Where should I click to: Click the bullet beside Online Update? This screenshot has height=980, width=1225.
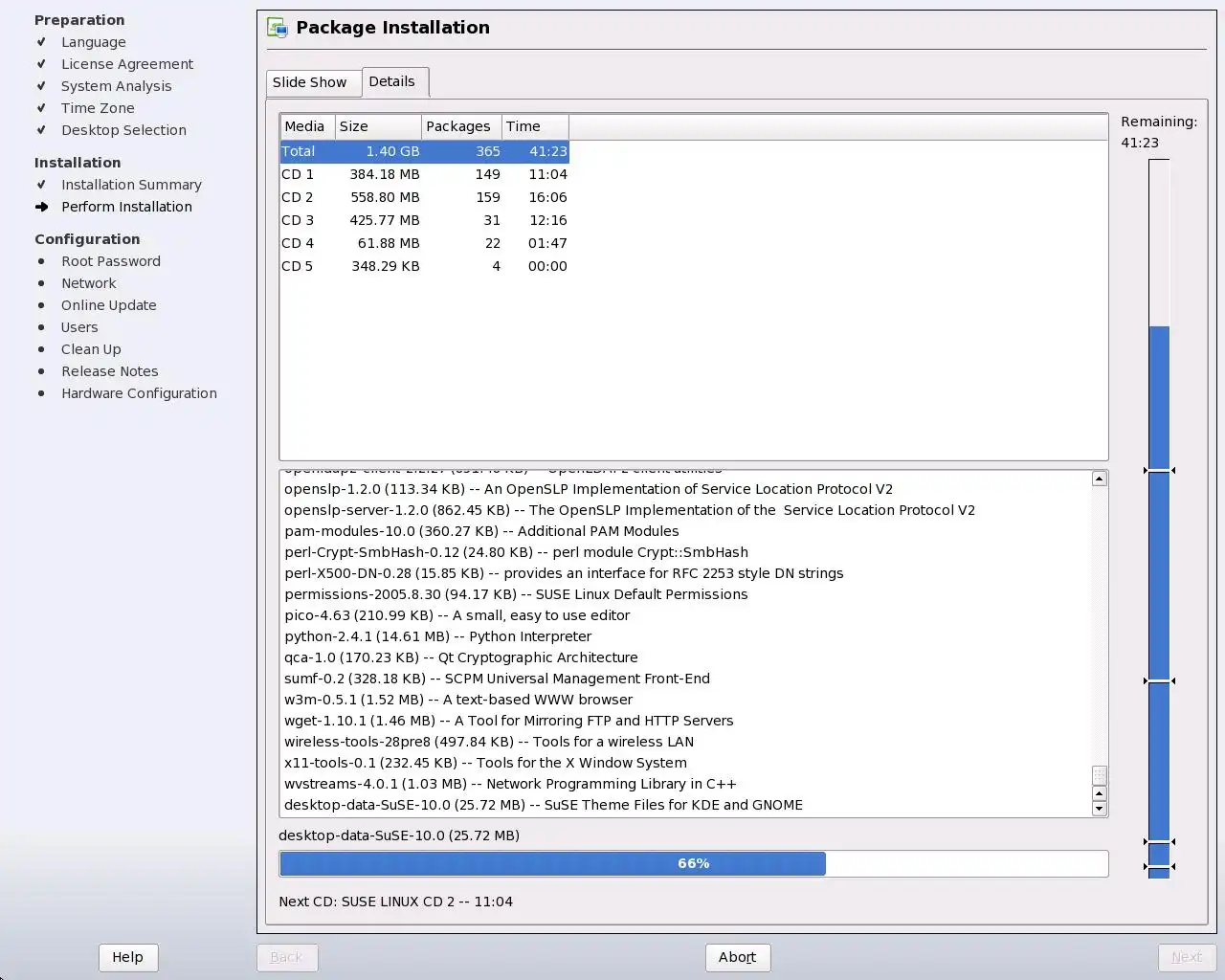tap(41, 305)
